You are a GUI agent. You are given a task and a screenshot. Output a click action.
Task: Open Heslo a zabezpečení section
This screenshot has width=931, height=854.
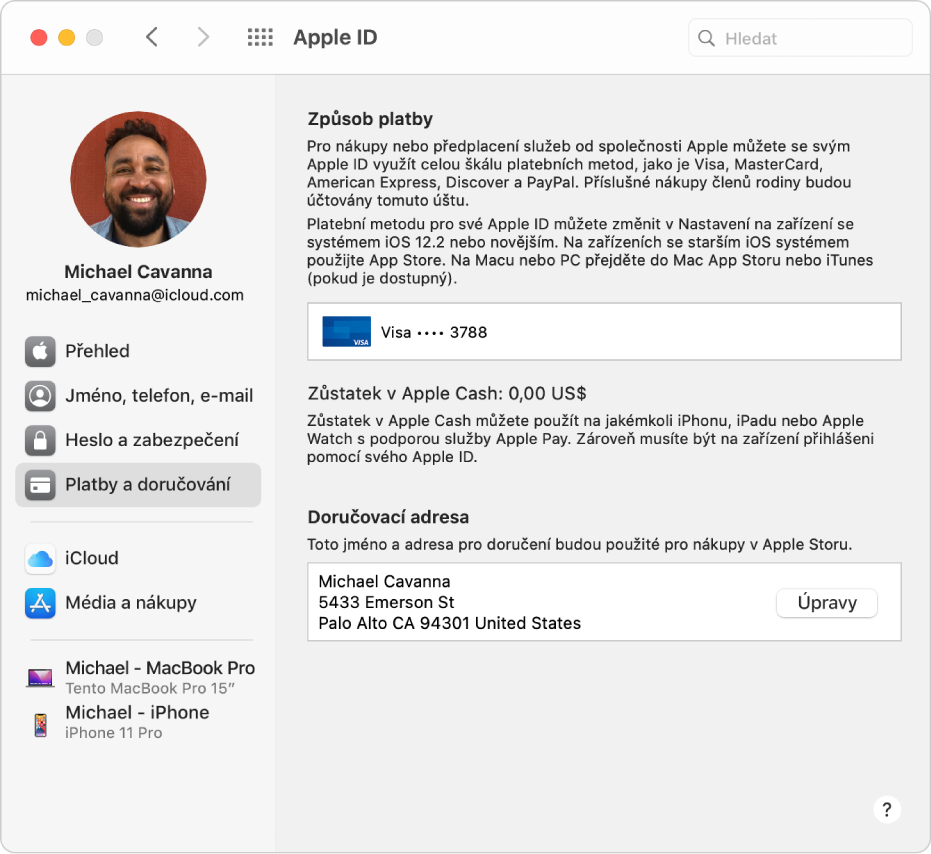[x=138, y=440]
